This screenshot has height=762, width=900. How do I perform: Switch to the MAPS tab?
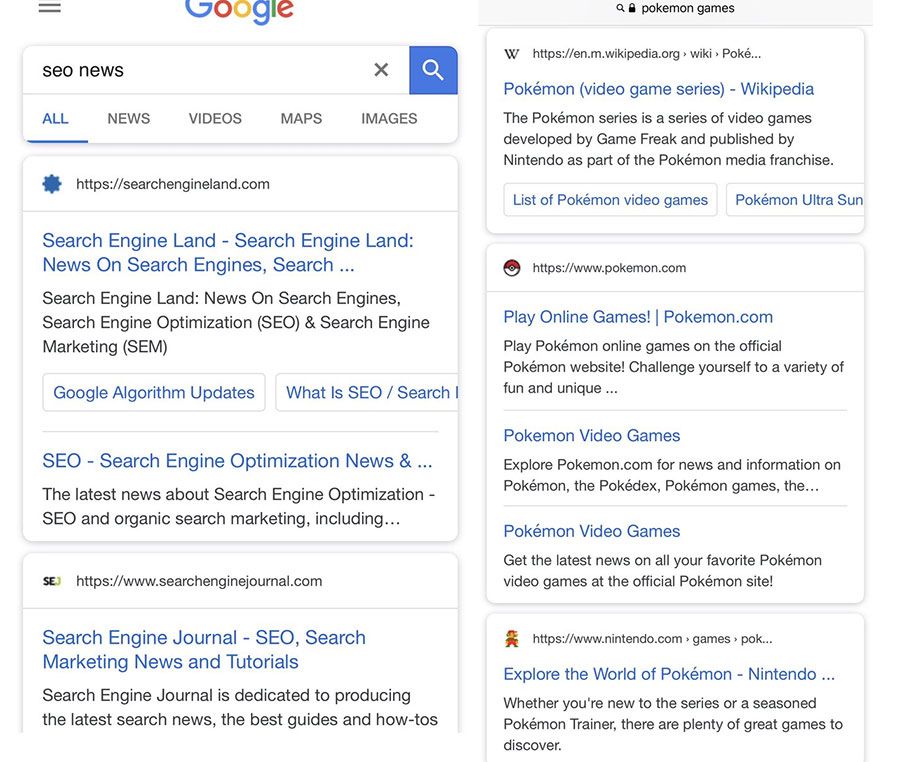[x=300, y=118]
